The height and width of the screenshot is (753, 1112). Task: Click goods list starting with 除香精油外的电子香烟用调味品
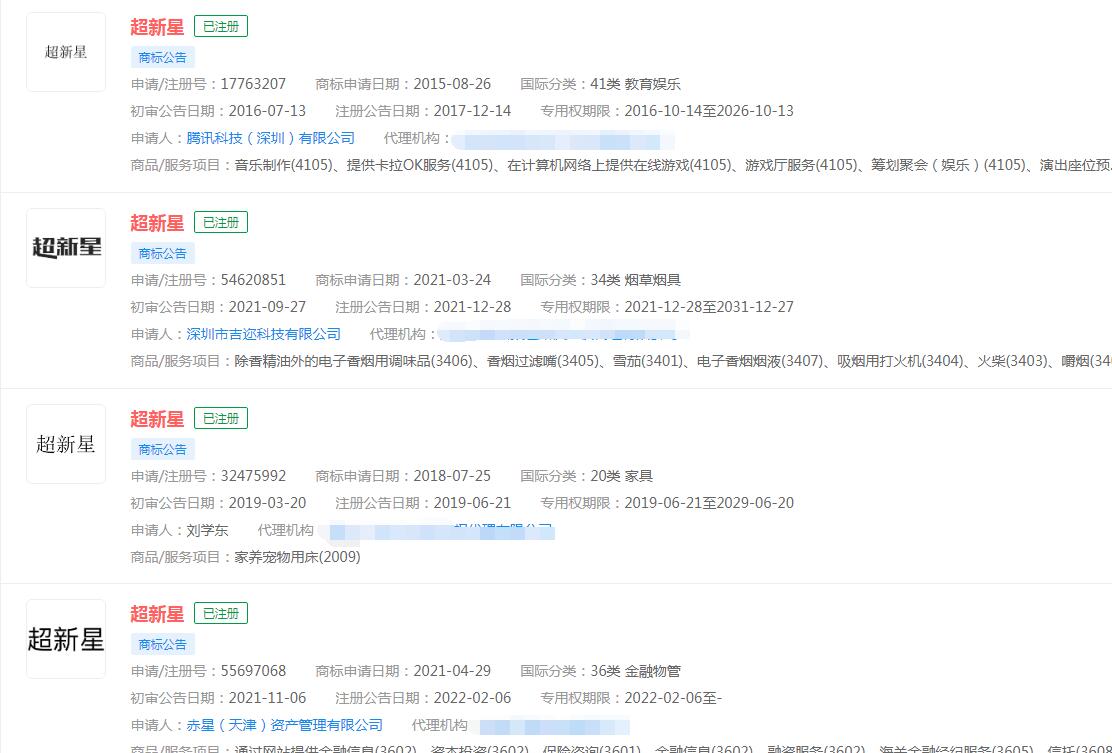coord(673,361)
